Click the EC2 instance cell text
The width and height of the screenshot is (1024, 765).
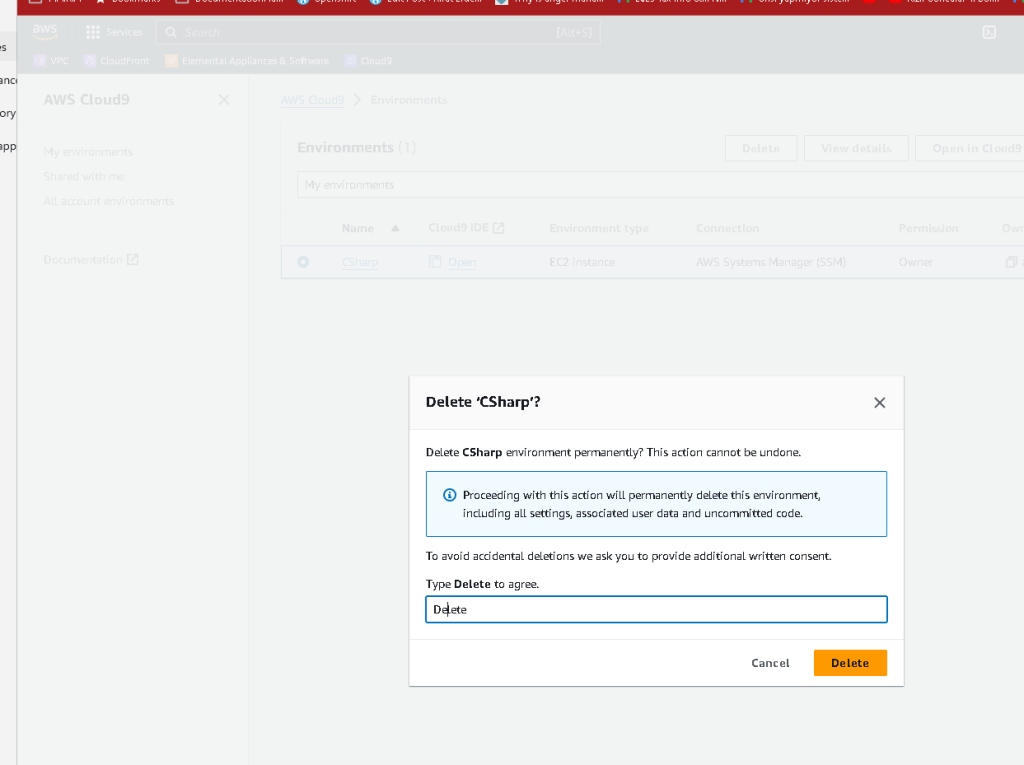582,262
